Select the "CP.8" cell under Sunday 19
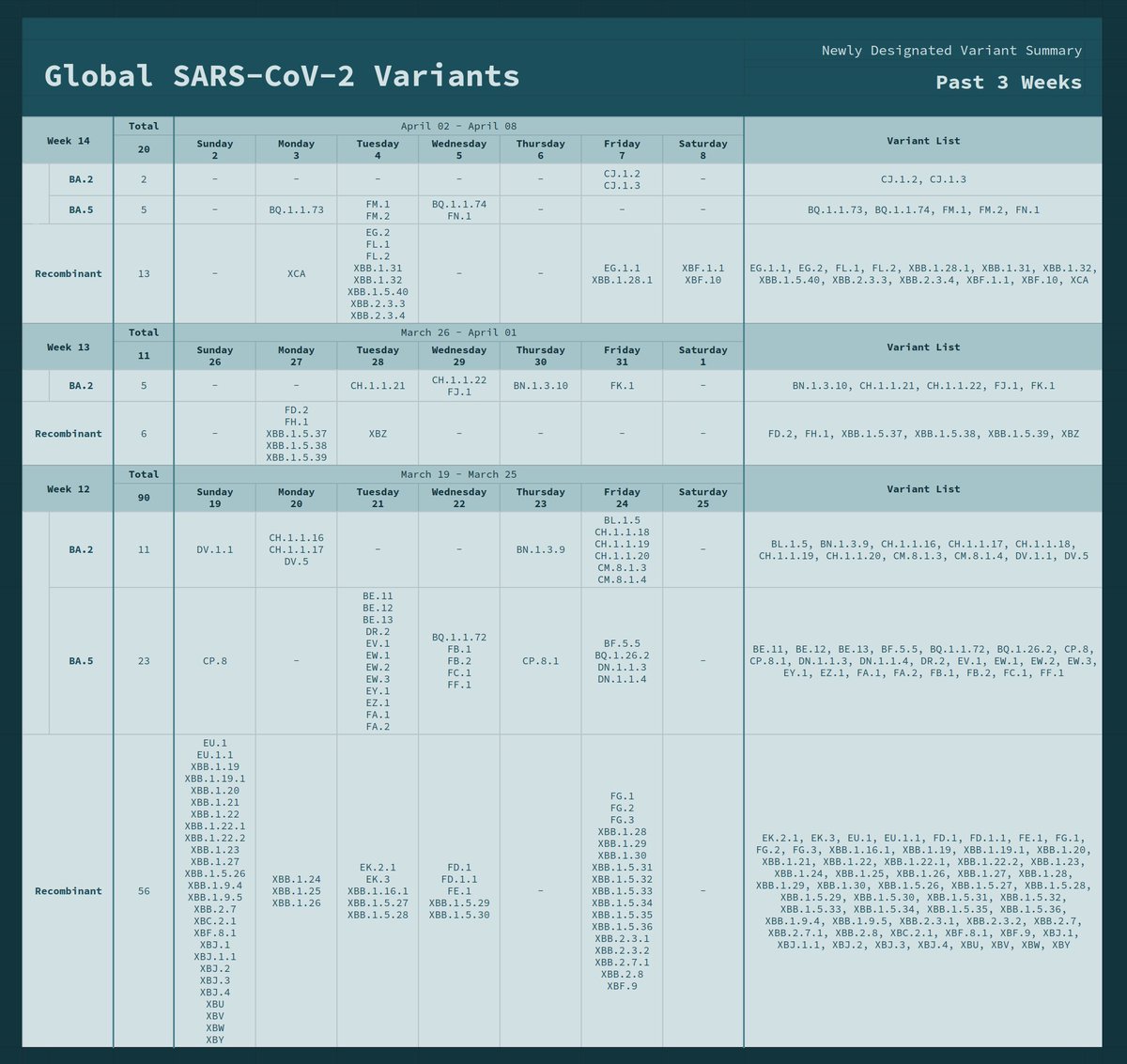Viewport: 1127px width, 1064px height. coord(215,661)
